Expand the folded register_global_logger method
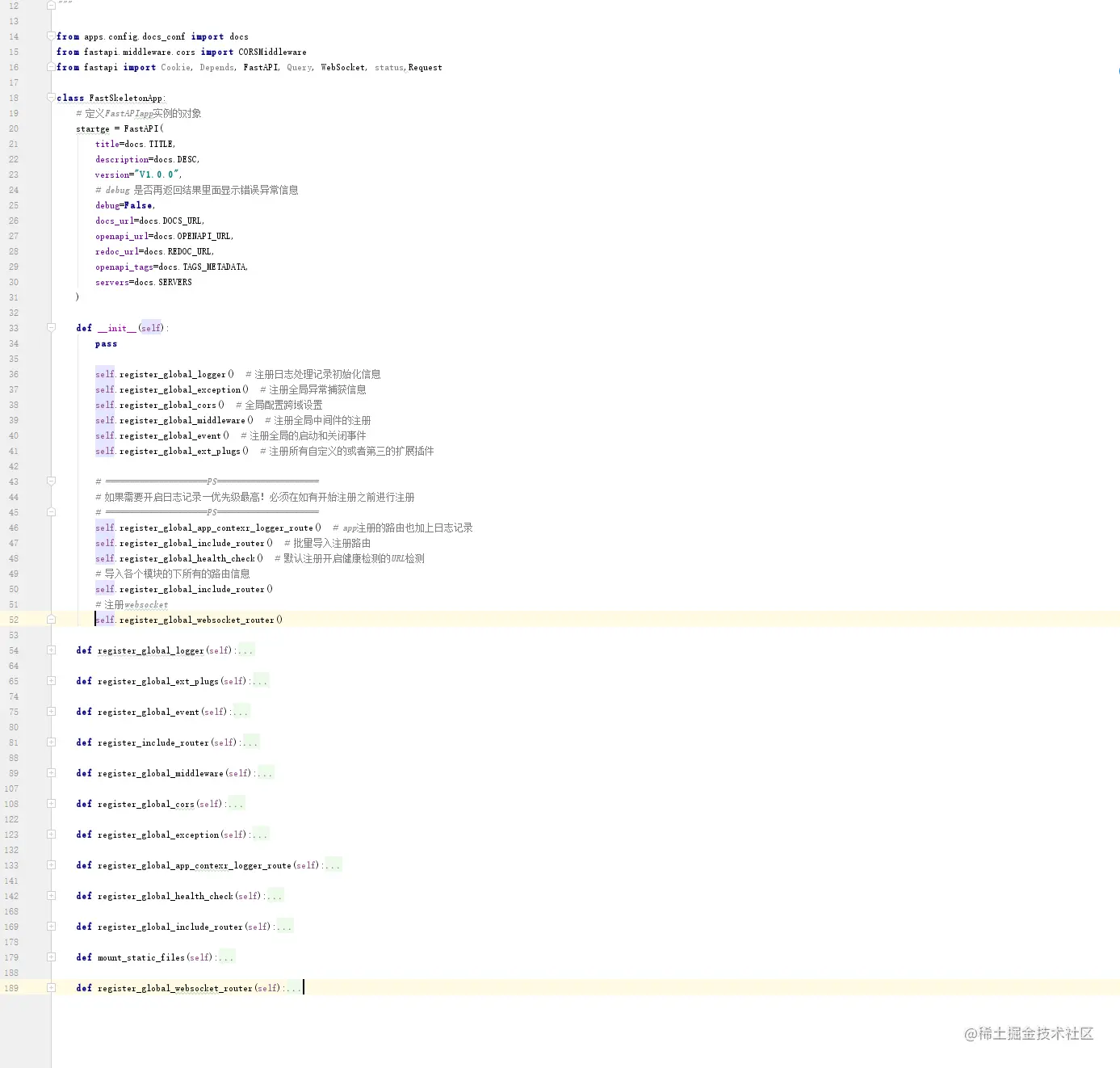This screenshot has height=1068, width=1120. [x=51, y=650]
